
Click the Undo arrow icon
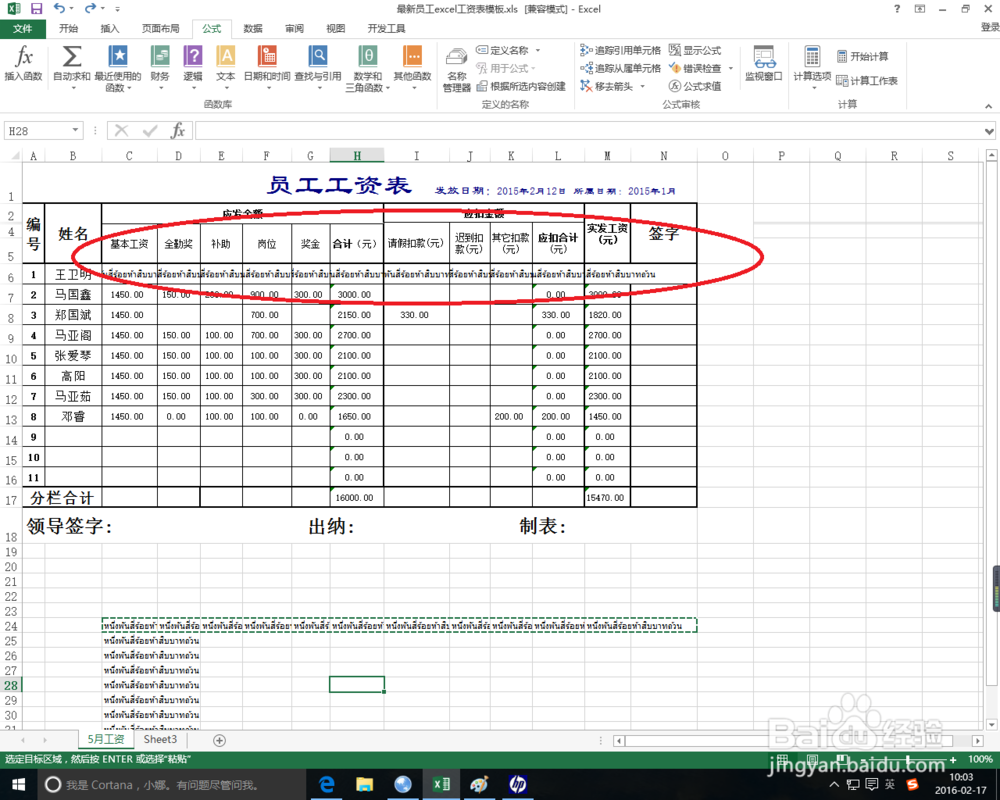tap(59, 9)
